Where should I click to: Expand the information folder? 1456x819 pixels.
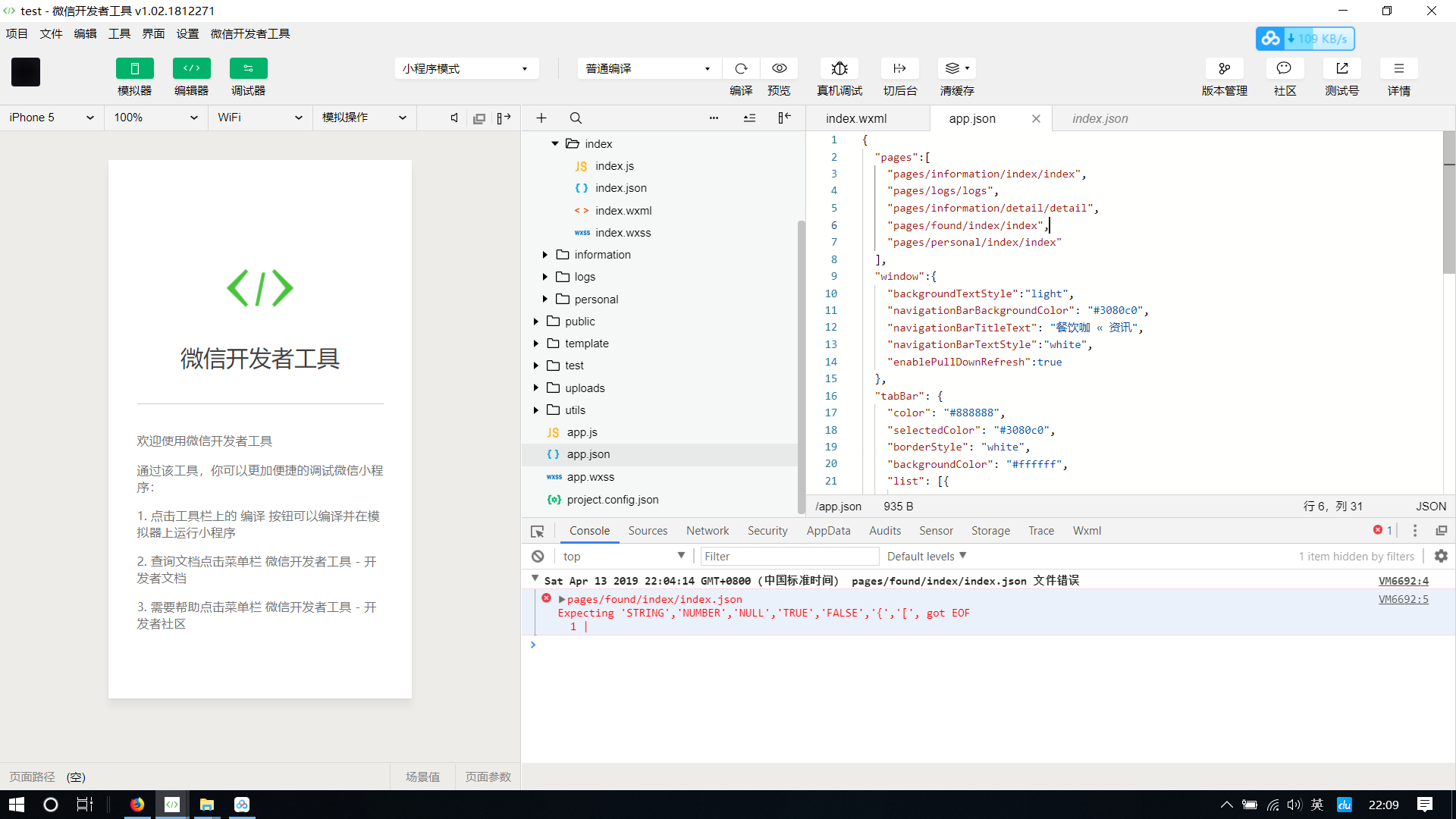click(544, 255)
